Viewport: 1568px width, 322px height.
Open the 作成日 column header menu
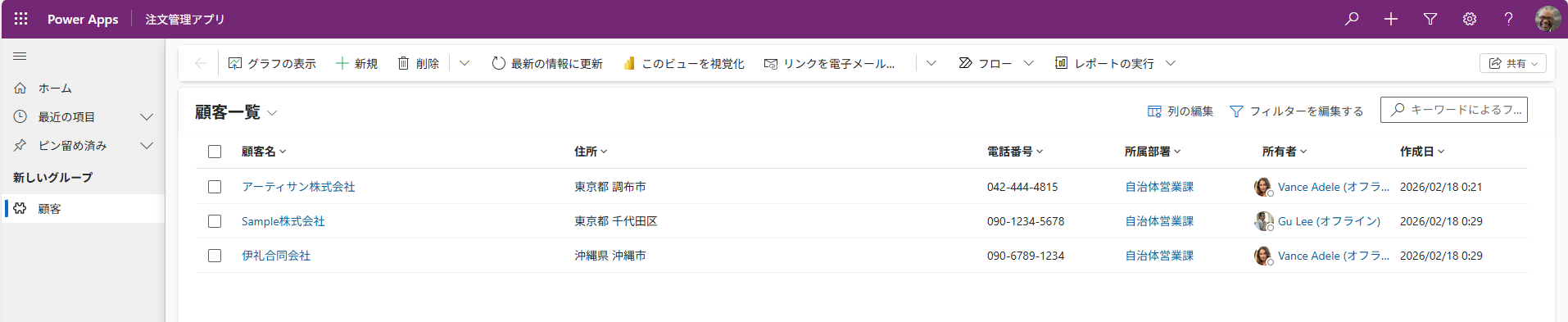point(1422,152)
